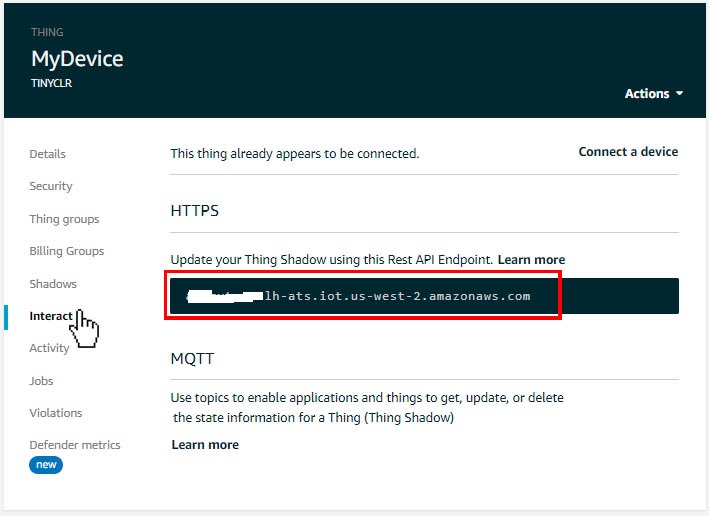The width and height of the screenshot is (709, 516).
Task: Click Learn more next to Rest API Endpoint
Action: point(531,260)
